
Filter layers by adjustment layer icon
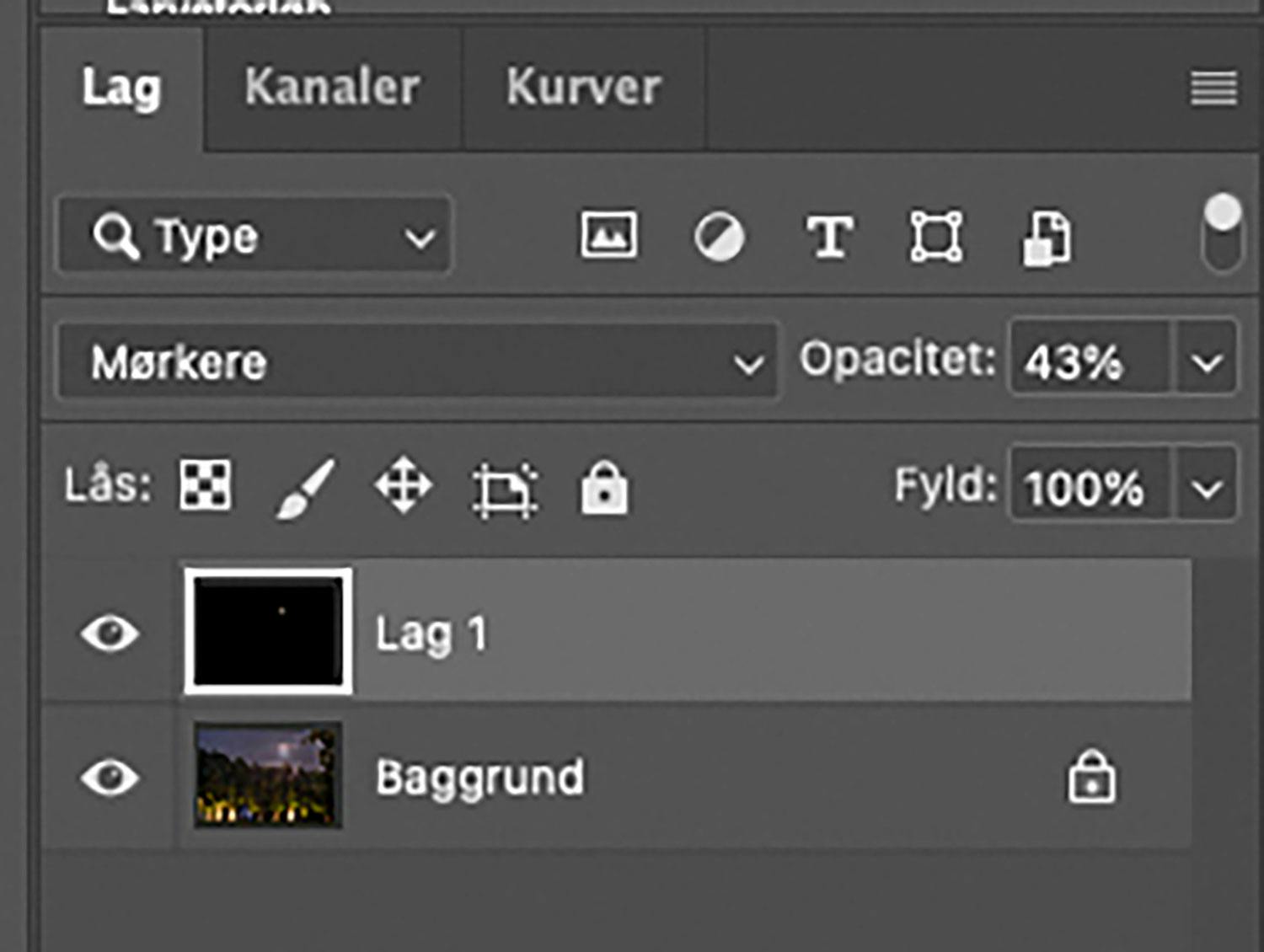pos(719,237)
